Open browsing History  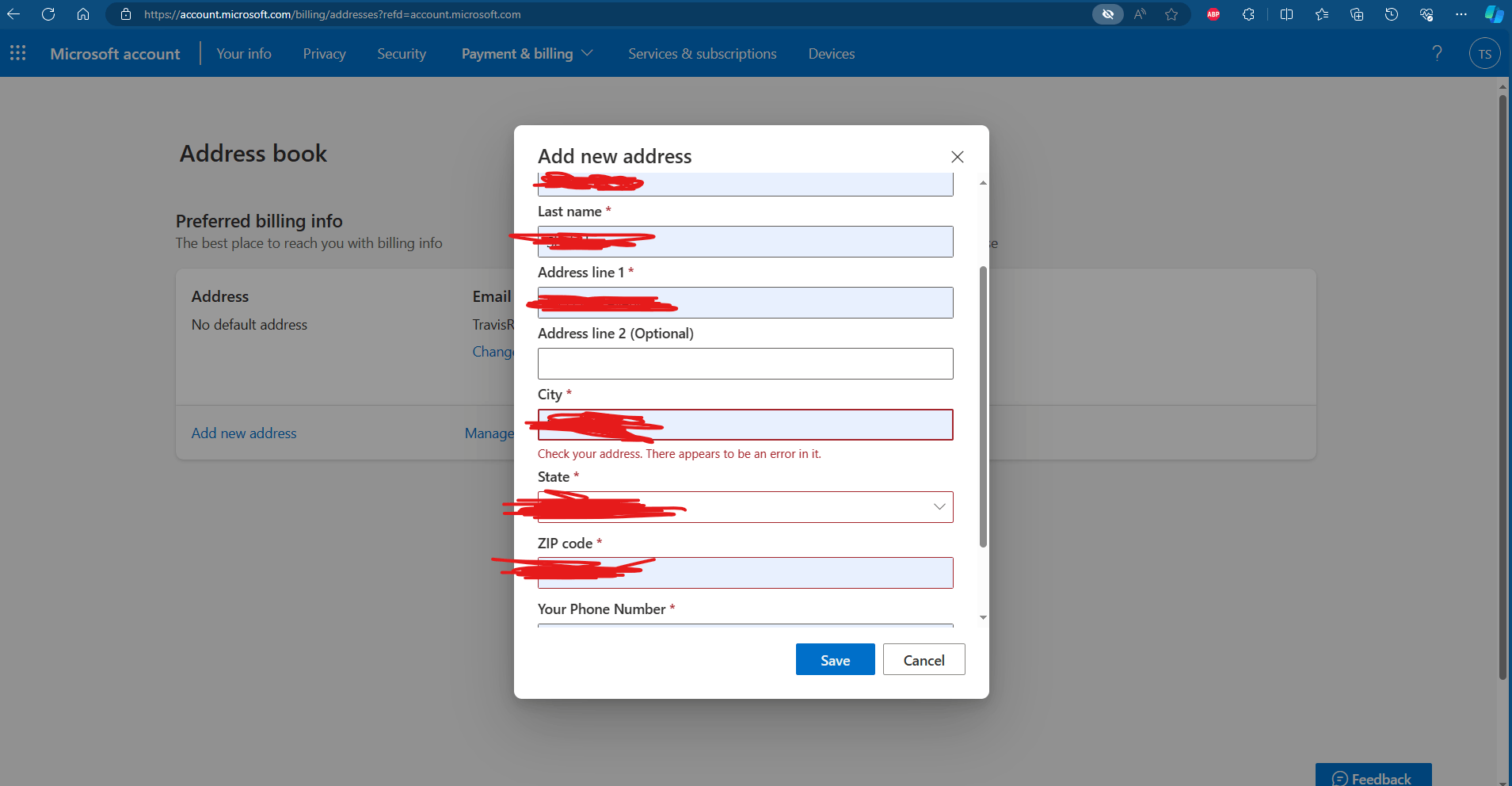1392,14
